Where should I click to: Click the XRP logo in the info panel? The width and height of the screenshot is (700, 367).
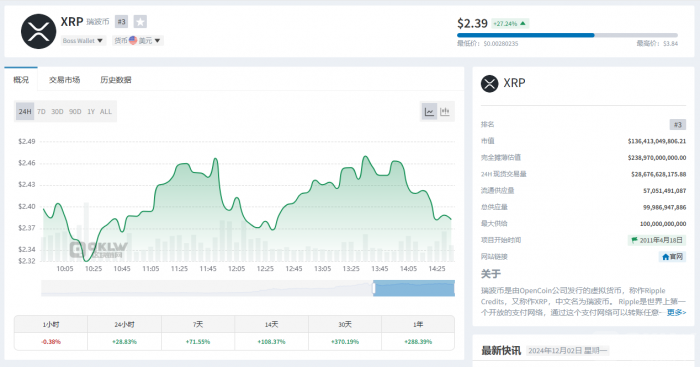490,83
